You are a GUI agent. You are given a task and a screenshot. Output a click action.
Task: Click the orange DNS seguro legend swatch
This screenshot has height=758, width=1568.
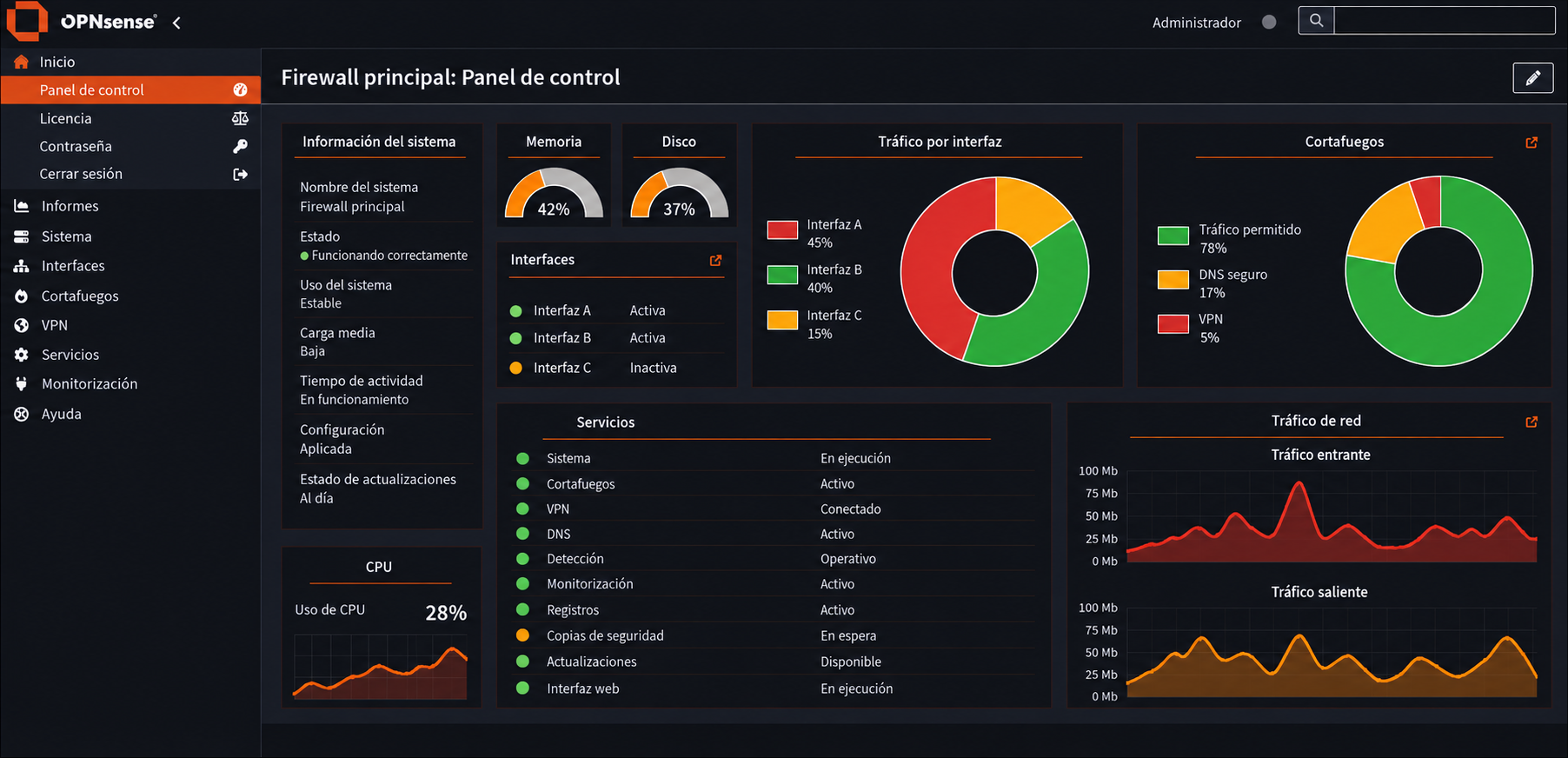pos(1173,279)
